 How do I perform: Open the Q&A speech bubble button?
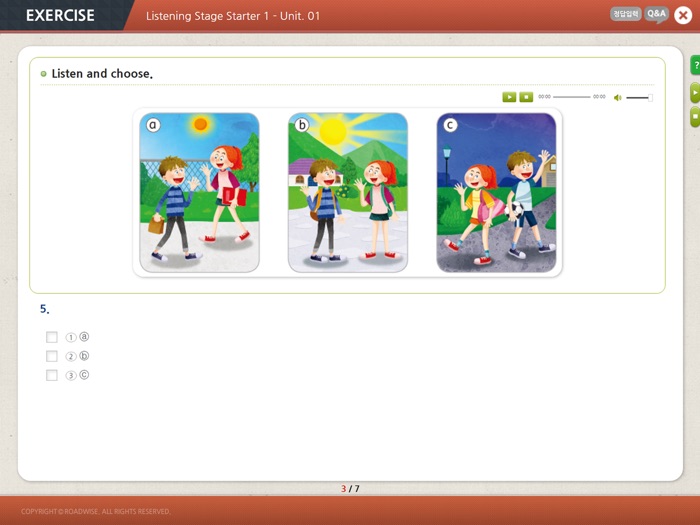pyautogui.click(x=656, y=14)
